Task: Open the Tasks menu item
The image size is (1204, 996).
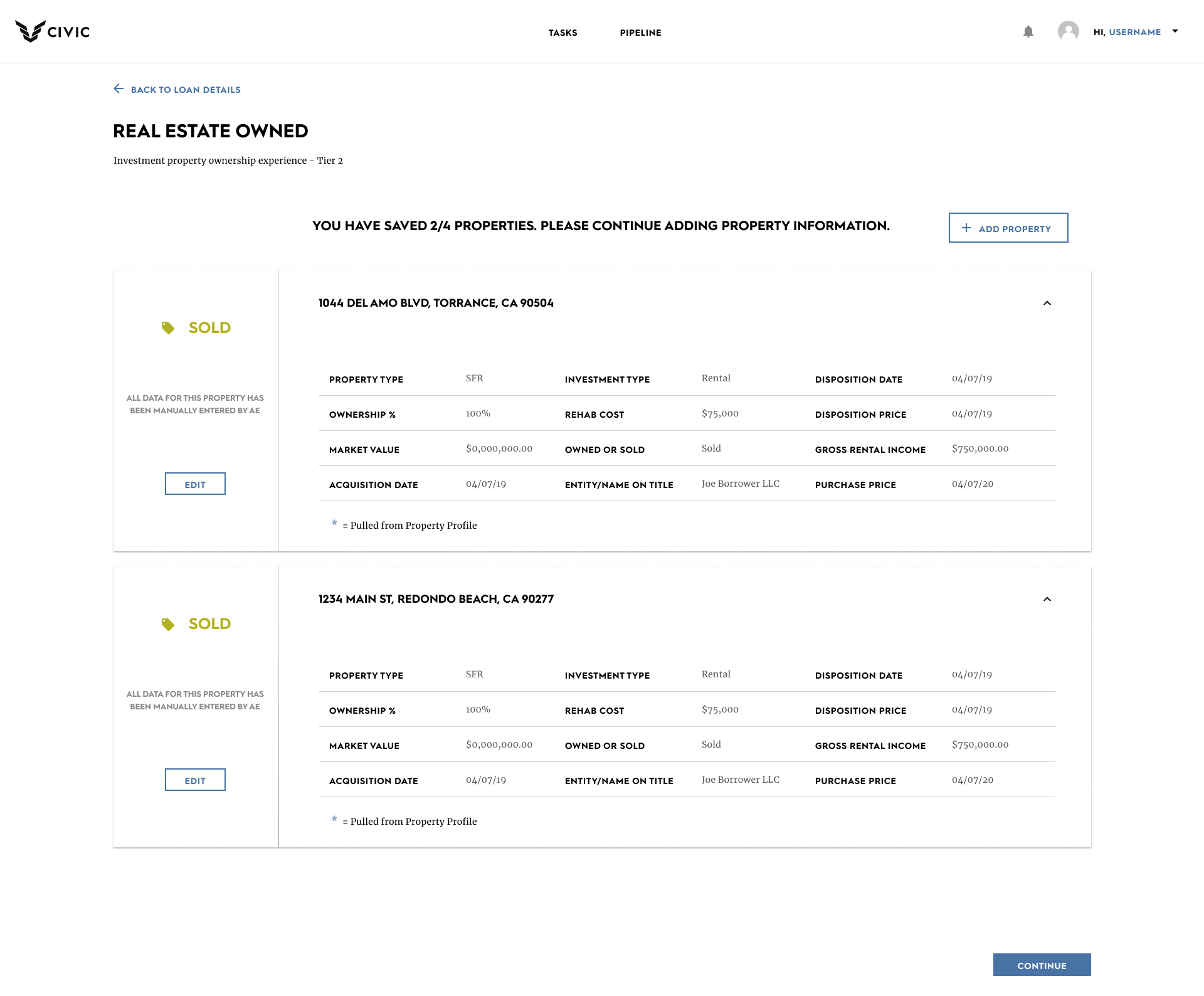Action: (562, 33)
